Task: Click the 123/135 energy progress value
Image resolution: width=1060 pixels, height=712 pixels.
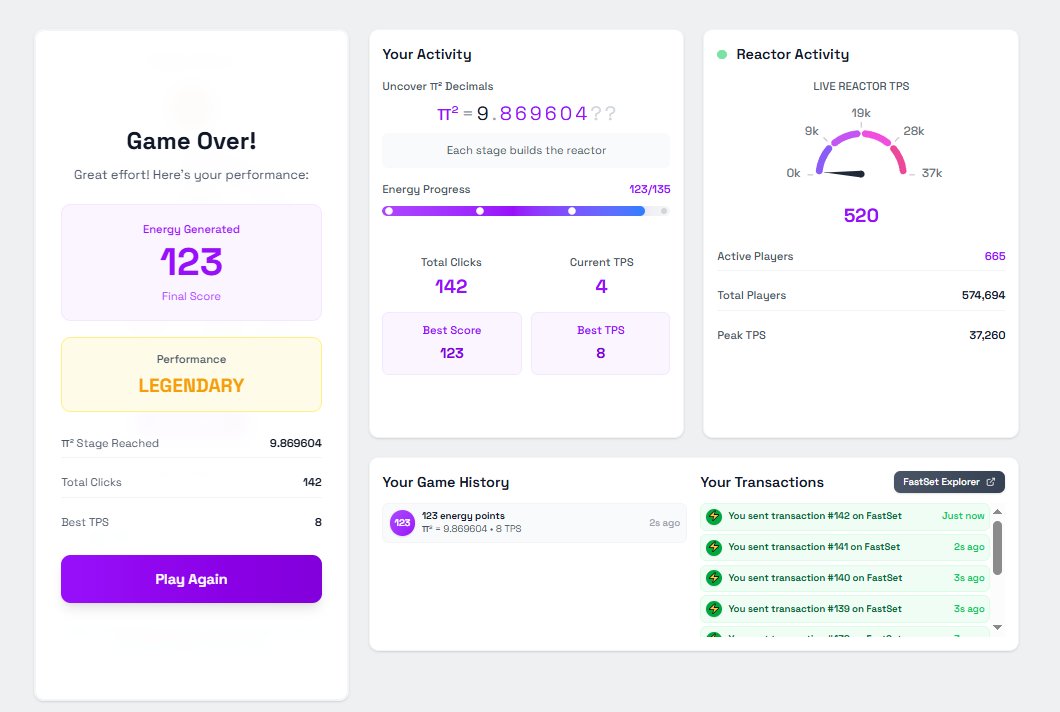Action: [x=650, y=189]
